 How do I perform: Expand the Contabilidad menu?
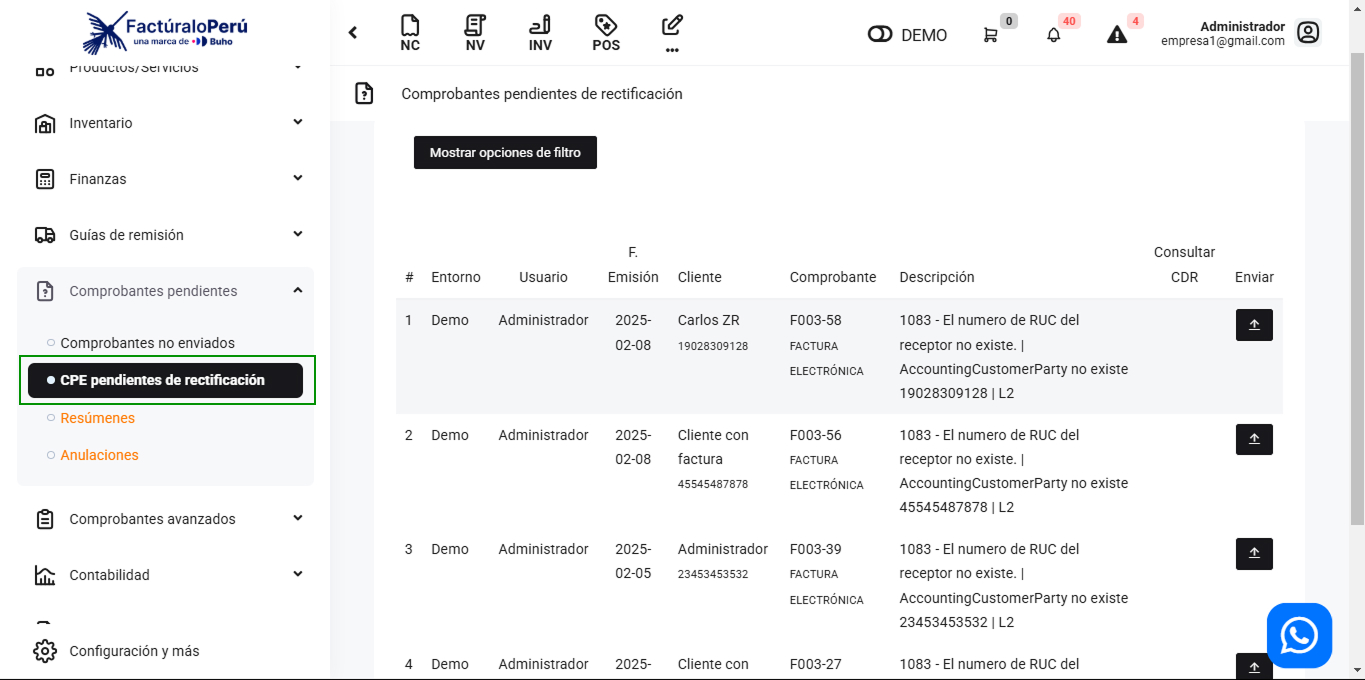(x=165, y=575)
